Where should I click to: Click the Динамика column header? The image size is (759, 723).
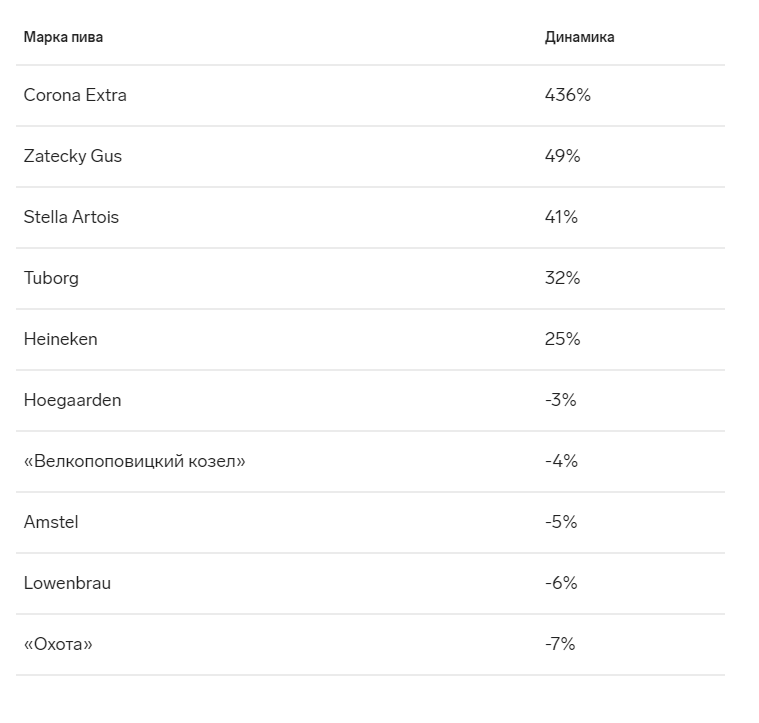[579, 37]
